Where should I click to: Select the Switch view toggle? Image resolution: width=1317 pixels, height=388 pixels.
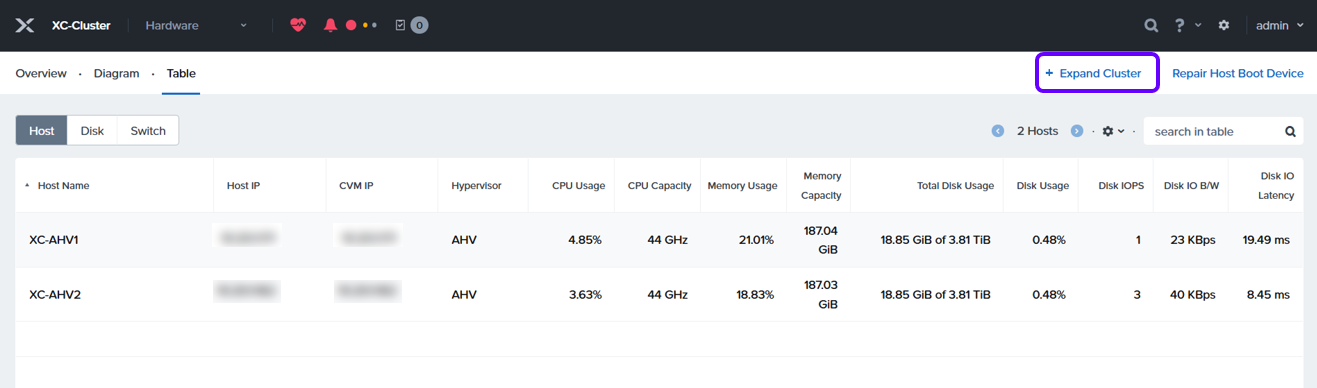pos(148,131)
